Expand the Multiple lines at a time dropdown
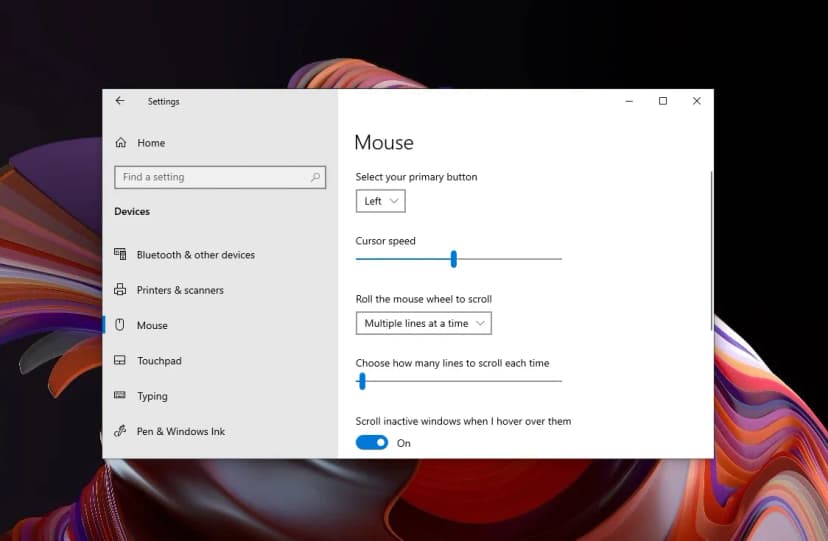The image size is (828, 541). 424,323
